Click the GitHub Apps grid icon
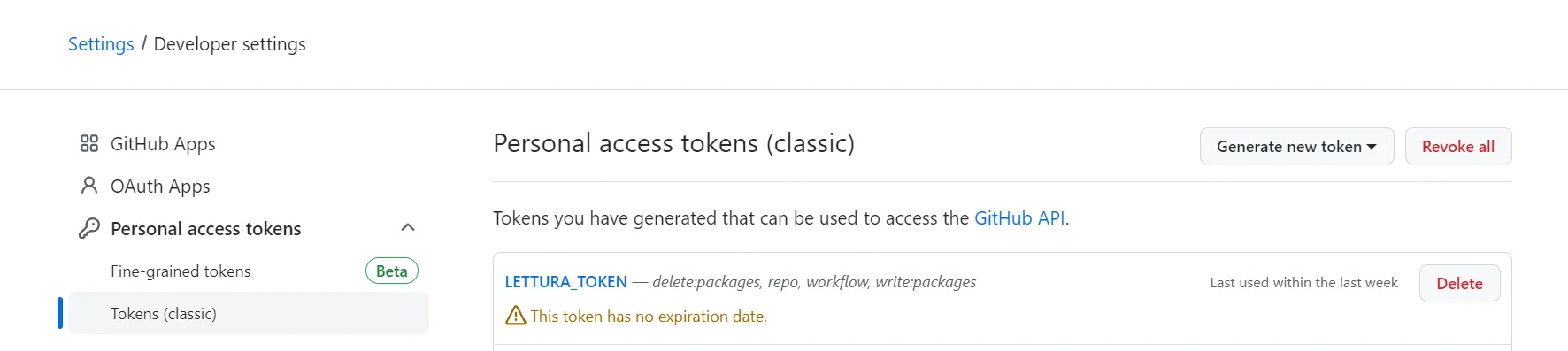Image resolution: width=1568 pixels, height=351 pixels. (89, 143)
